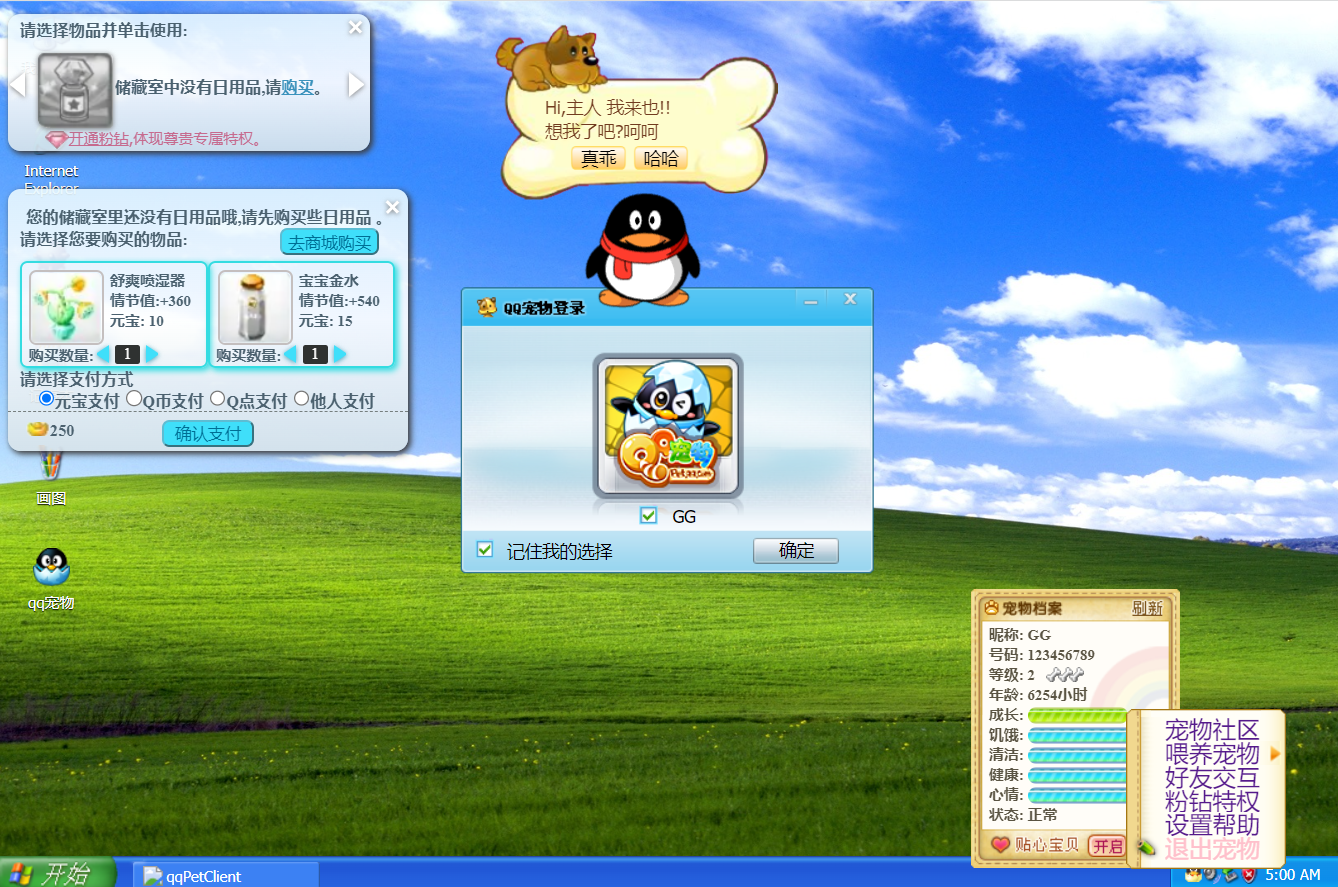Click the paw icon in 宠物档案

pos(991,607)
